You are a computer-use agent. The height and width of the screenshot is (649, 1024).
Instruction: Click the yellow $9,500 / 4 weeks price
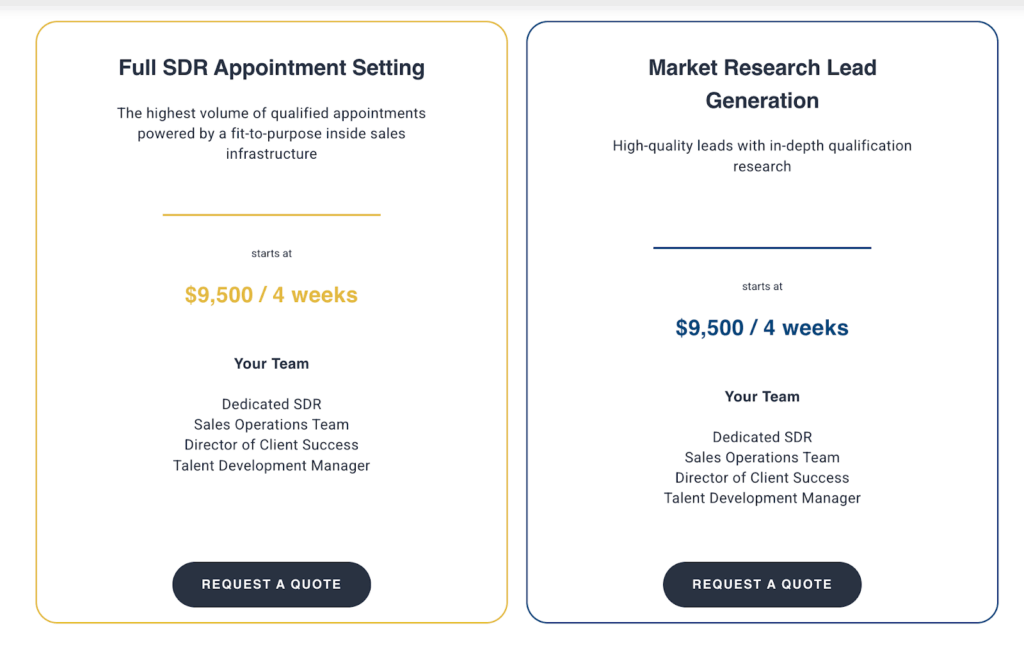(x=271, y=295)
